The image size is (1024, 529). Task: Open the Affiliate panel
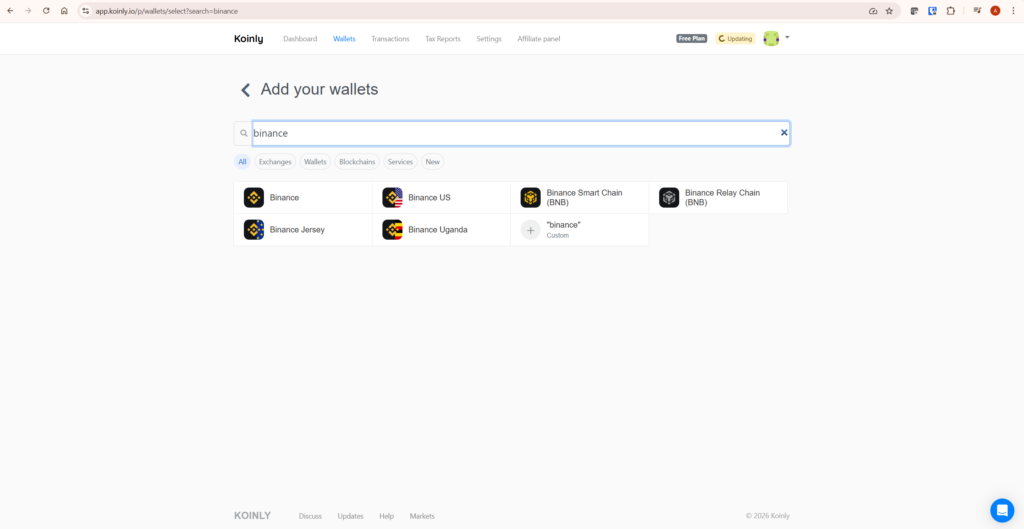tap(539, 39)
